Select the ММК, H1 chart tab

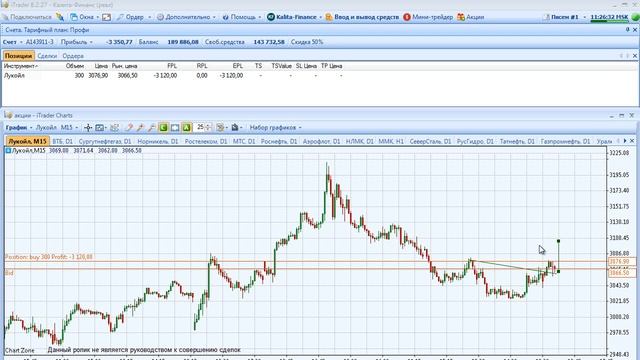pos(391,141)
